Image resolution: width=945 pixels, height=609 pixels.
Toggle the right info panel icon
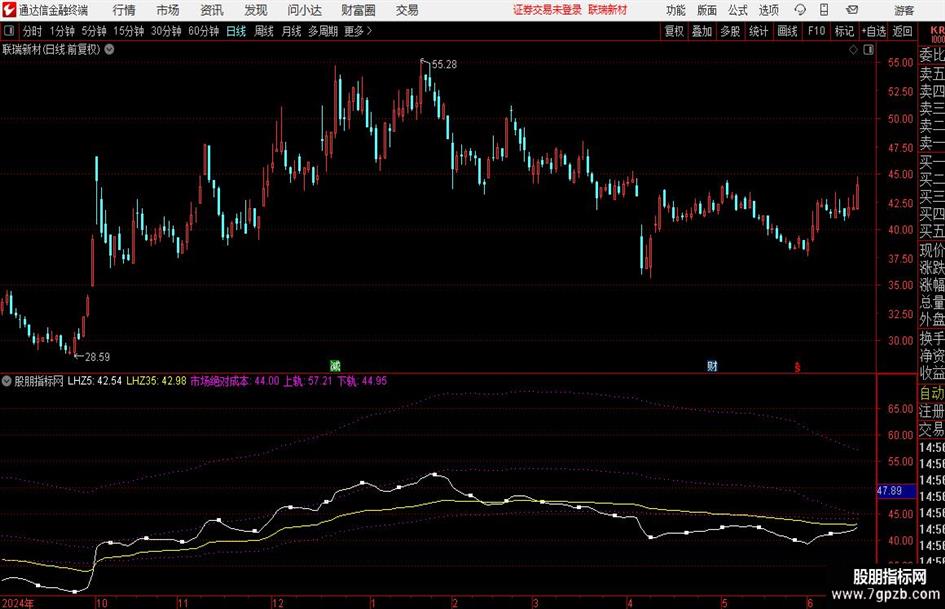tap(868, 50)
